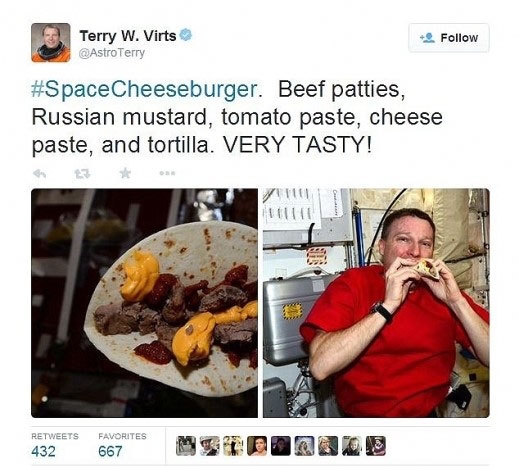Image resolution: width=519 pixels, height=470 pixels.
Task: Click the retweet icon under tweet
Action: tap(82, 173)
